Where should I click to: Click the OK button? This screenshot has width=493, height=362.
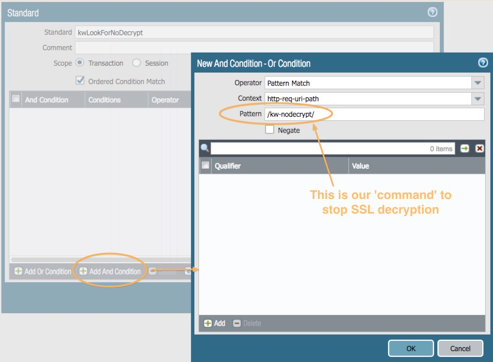pos(411,348)
